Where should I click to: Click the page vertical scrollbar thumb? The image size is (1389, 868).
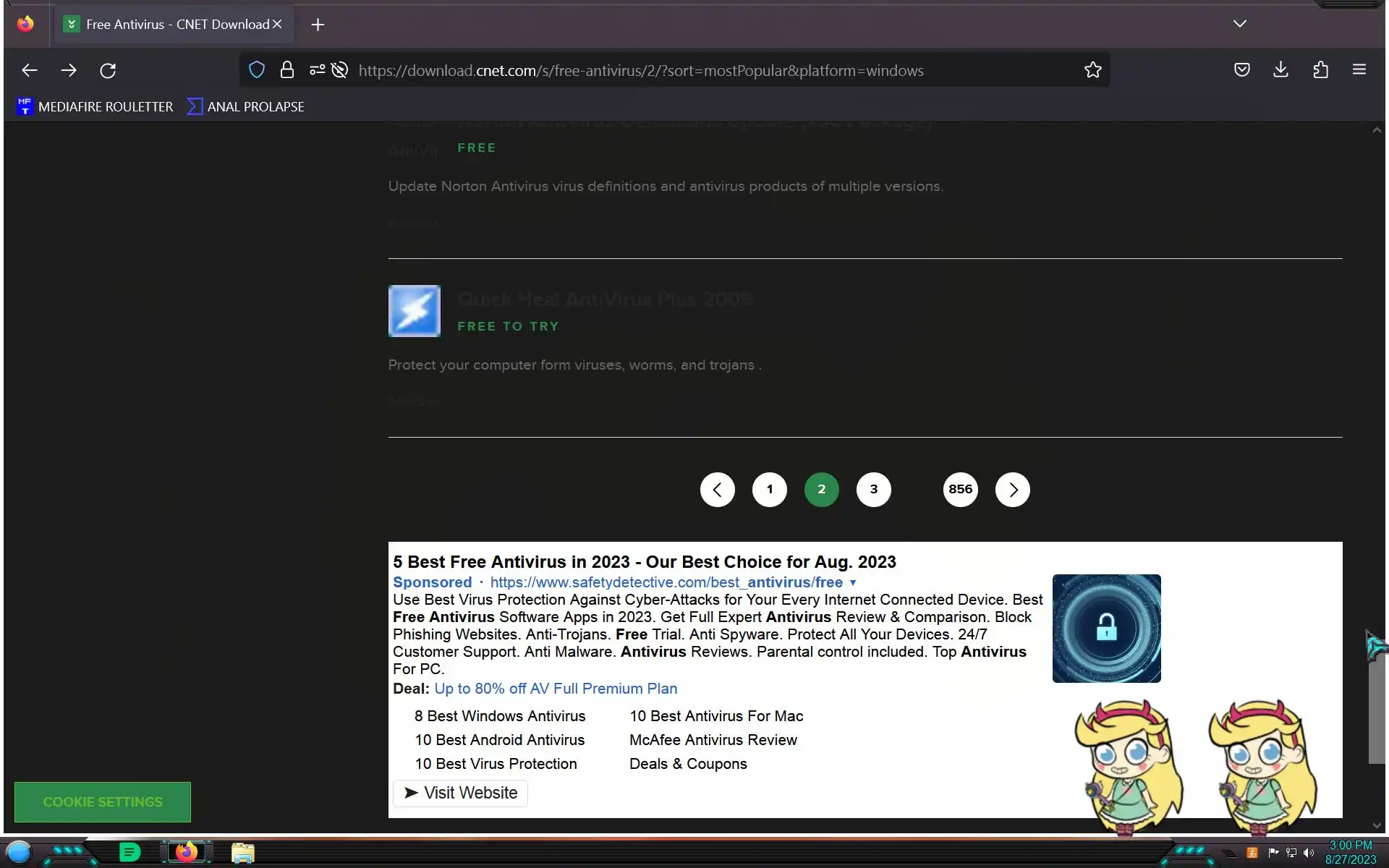[1376, 709]
